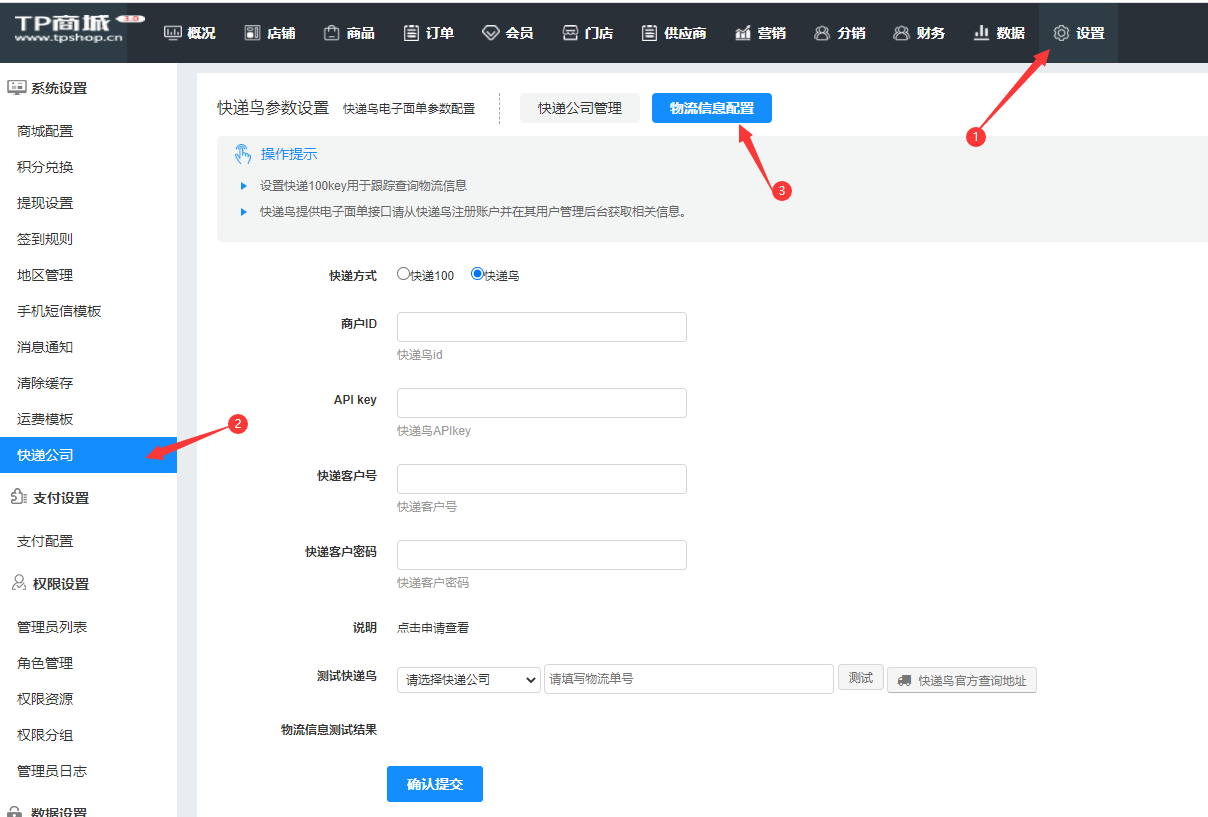
Task: Open the 运费模板 sidebar menu item
Action: click(x=45, y=419)
